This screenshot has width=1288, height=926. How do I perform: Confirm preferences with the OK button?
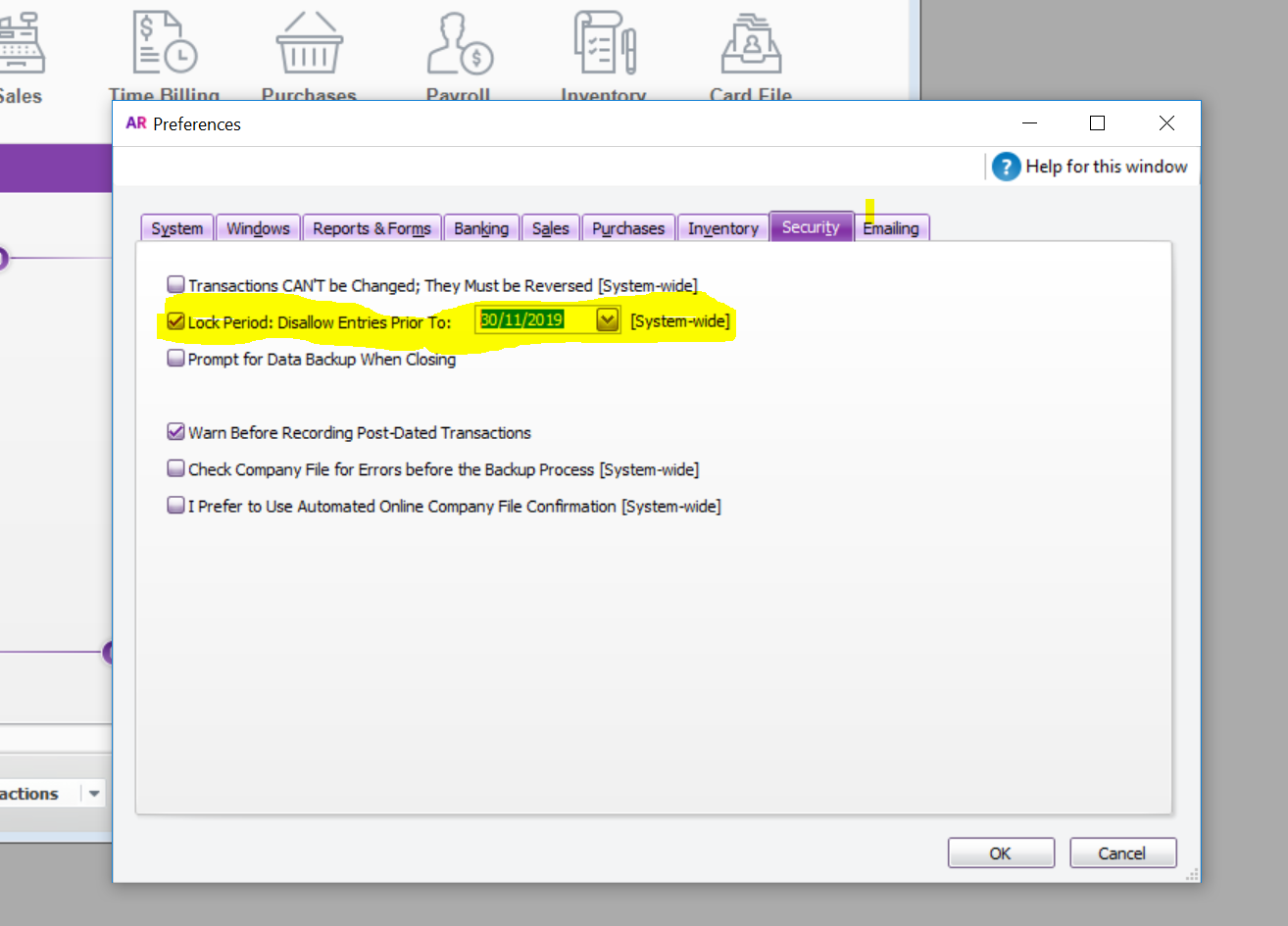[x=1001, y=853]
